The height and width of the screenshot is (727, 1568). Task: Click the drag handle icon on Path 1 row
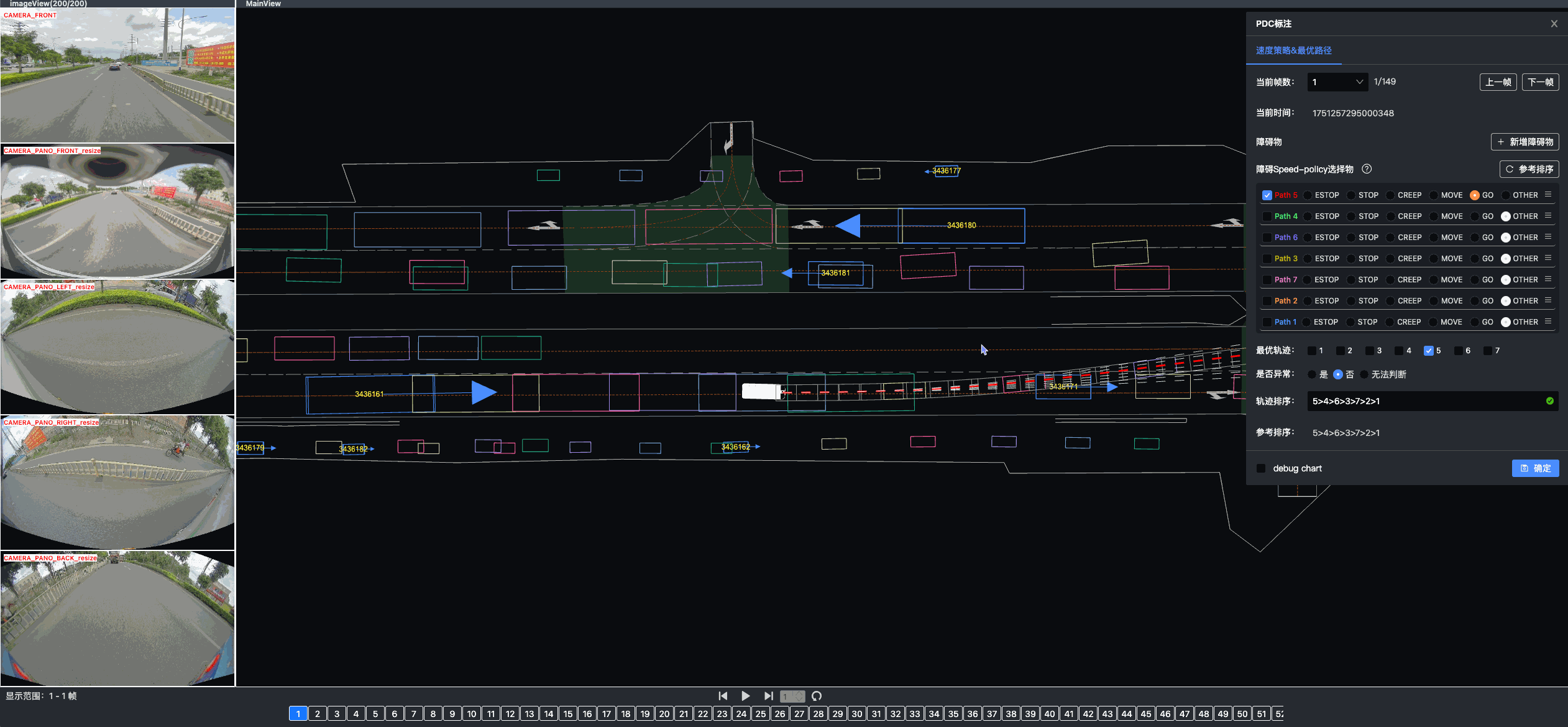click(1548, 322)
